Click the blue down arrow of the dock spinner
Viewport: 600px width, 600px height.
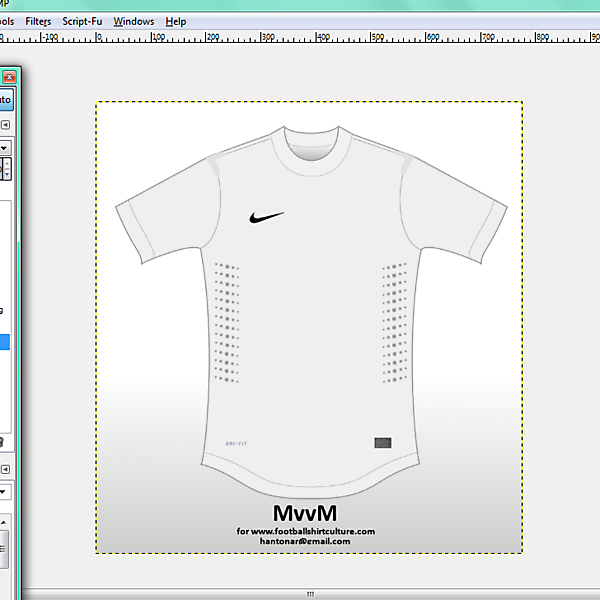pyautogui.click(x=7, y=174)
